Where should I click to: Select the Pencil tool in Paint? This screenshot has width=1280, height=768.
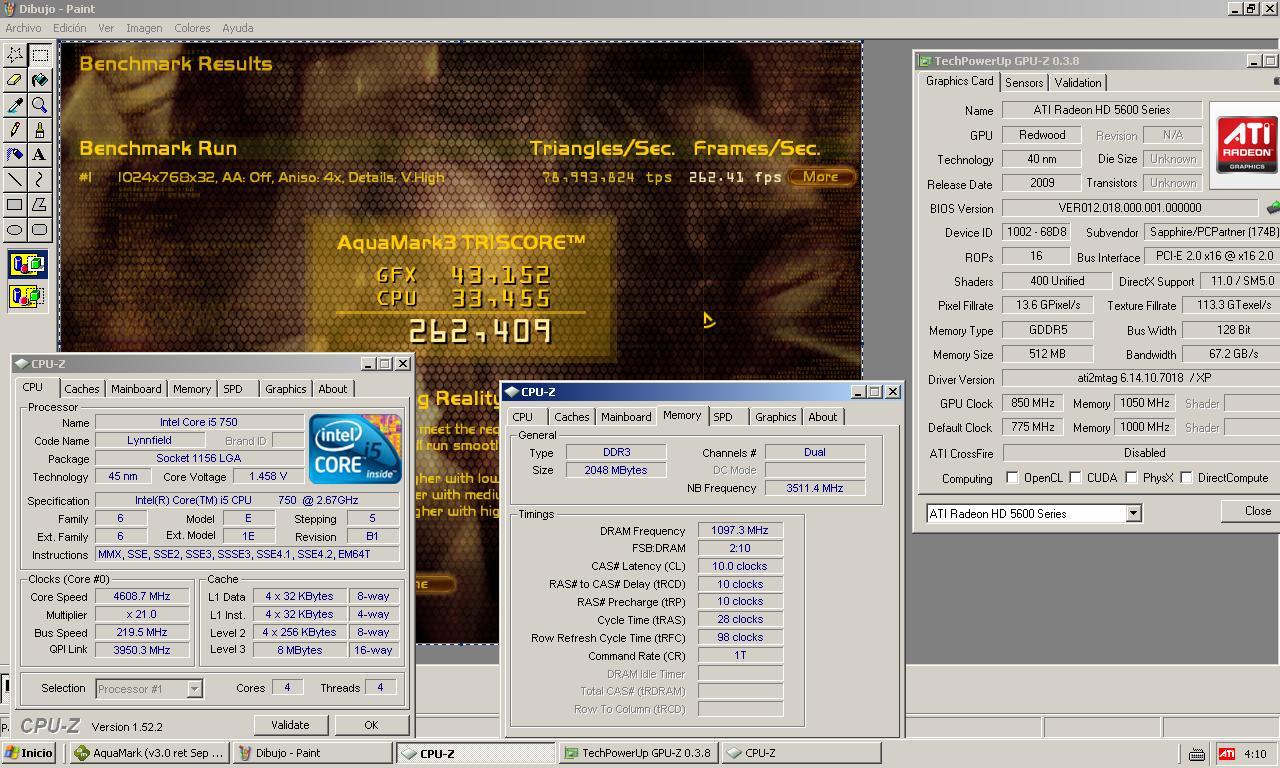click(x=15, y=130)
